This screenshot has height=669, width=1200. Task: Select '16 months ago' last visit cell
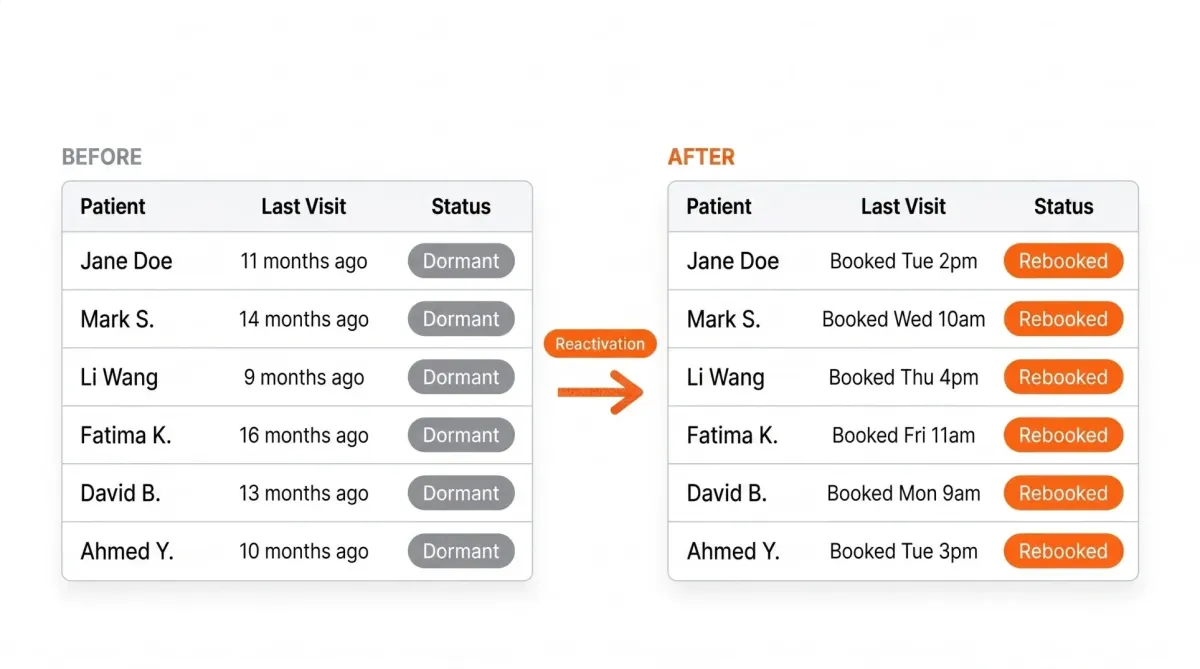tap(303, 435)
